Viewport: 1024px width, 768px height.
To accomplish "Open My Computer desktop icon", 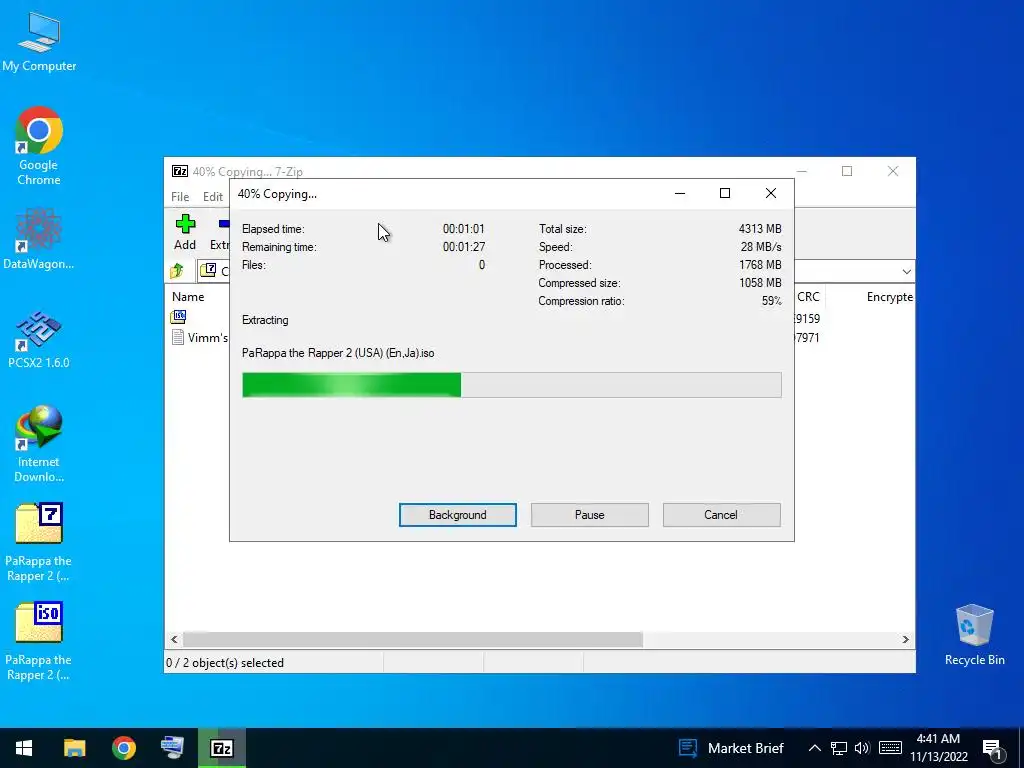I will 39,40.
